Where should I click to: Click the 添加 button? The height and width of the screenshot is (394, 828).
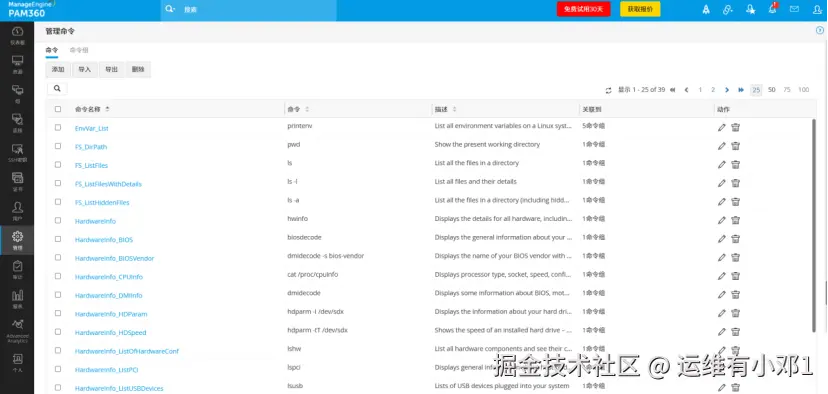pyautogui.click(x=58, y=70)
